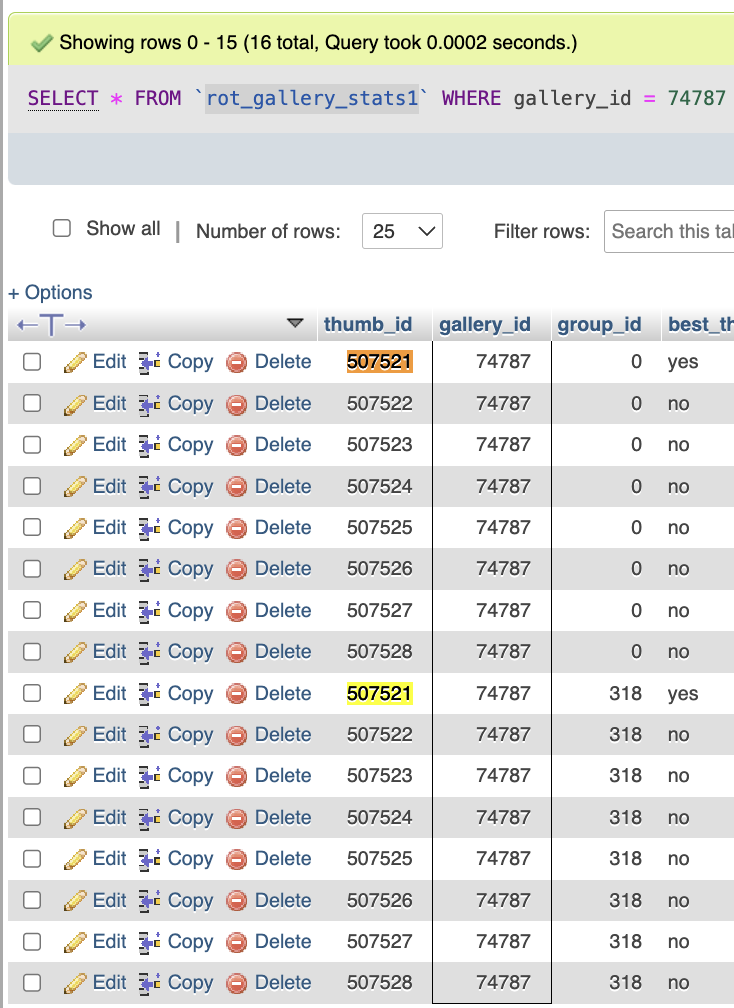Click the yellow highlighted 507521 cell
This screenshot has height=1008, width=734.
(379, 694)
